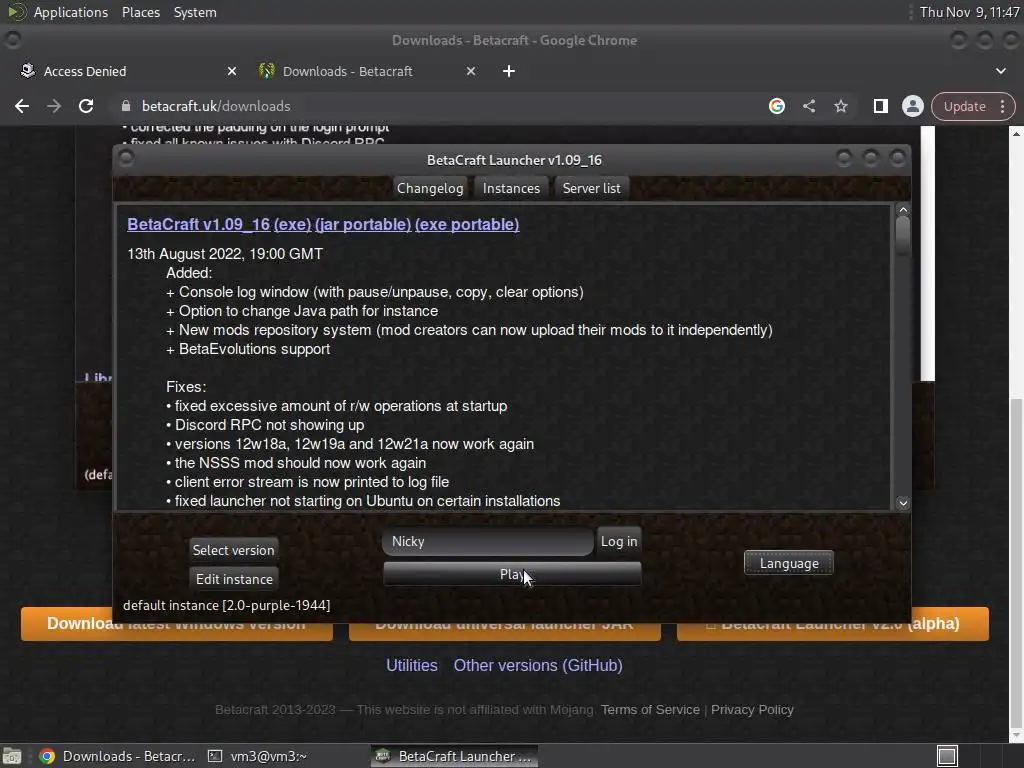
Task: Open the Other versions (GitHub) link
Action: coord(537,665)
